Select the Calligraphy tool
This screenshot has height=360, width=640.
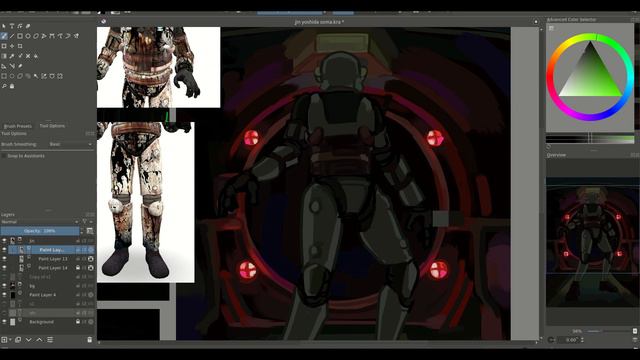tap(28, 26)
